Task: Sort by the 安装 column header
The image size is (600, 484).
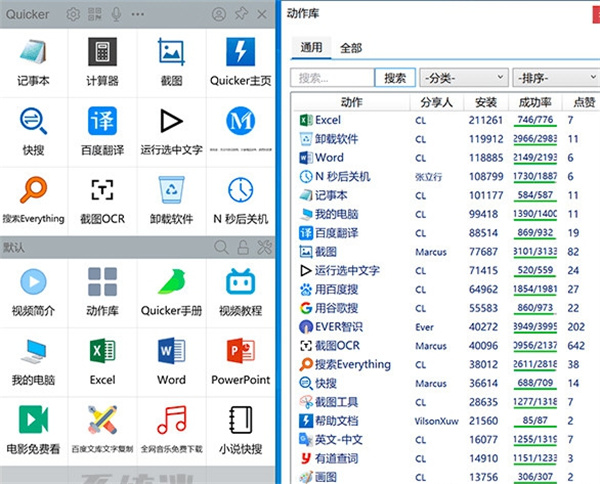Action: pos(487,102)
